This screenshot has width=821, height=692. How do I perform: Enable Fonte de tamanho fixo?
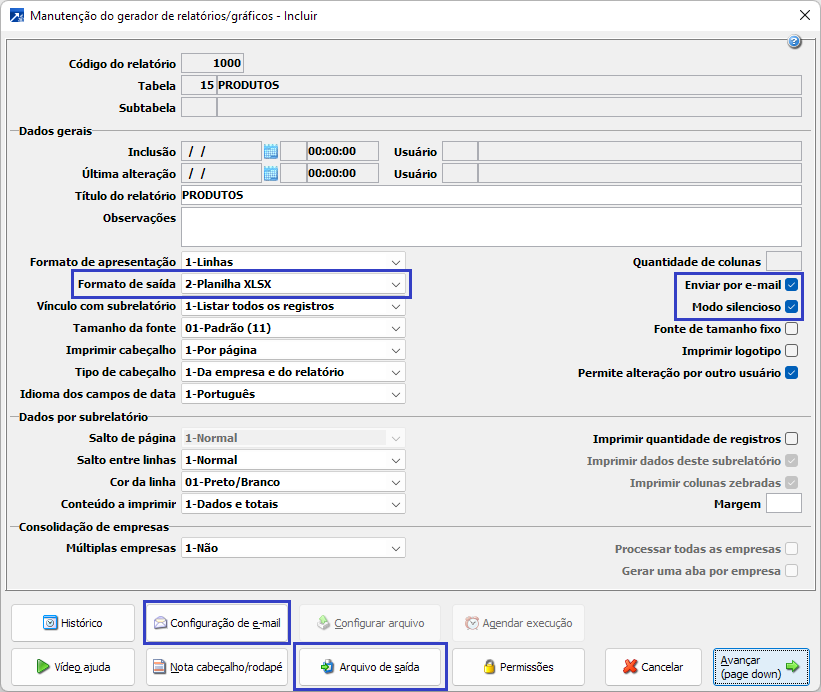click(x=792, y=329)
